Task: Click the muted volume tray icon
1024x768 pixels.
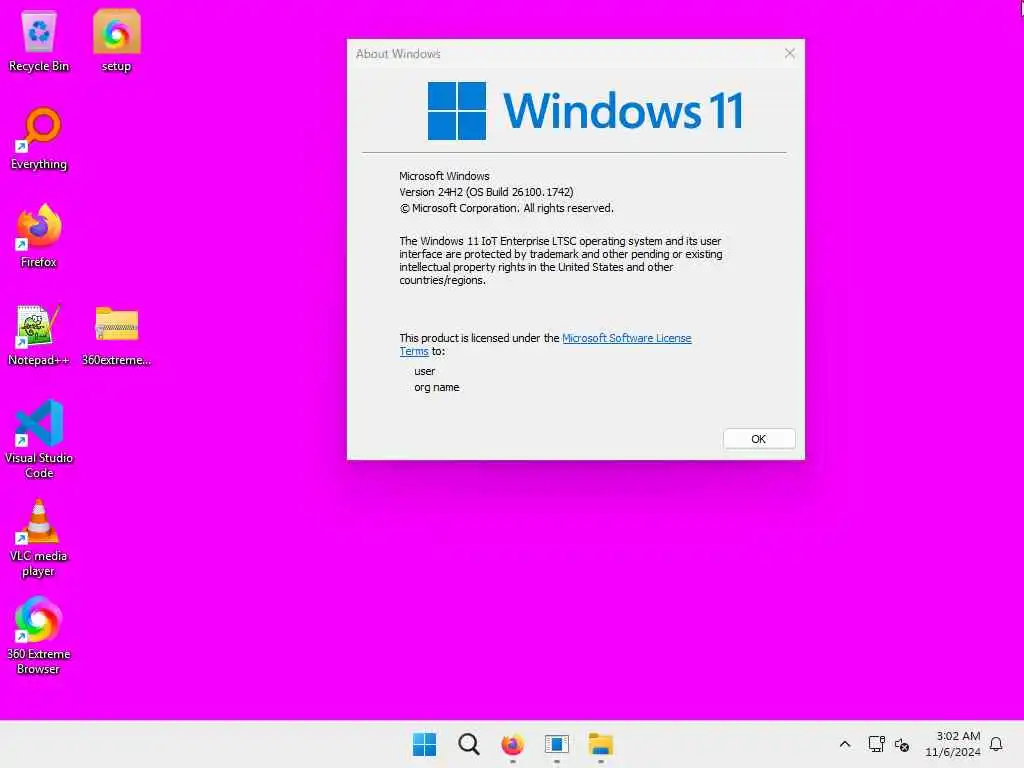Action: tap(902, 744)
